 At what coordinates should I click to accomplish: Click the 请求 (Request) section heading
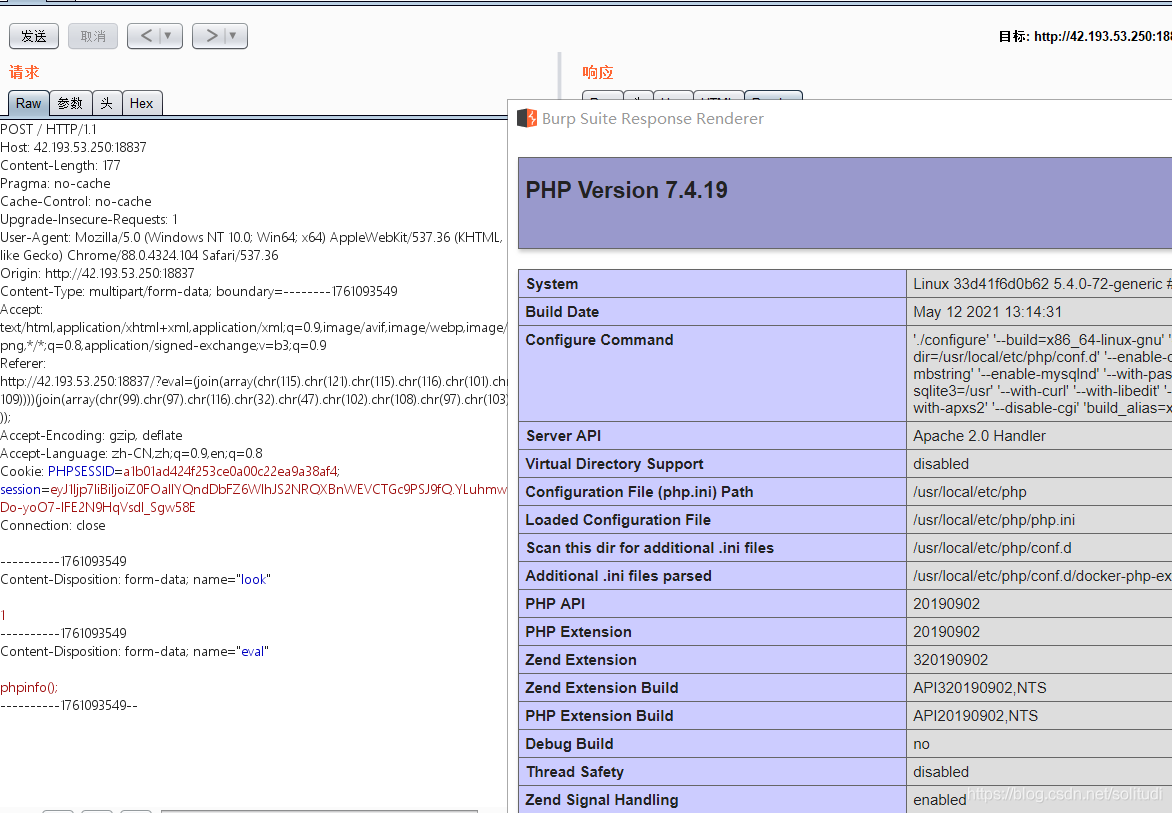tap(24, 72)
